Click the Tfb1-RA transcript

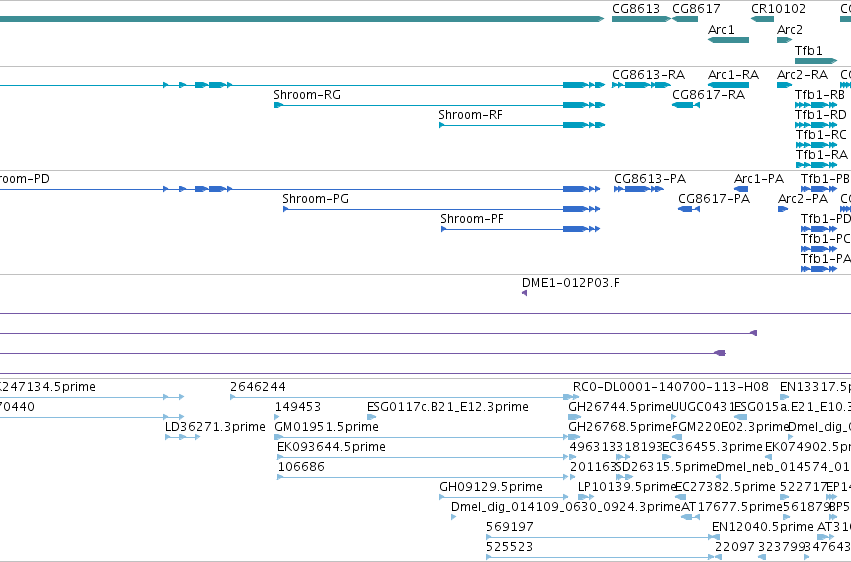816,165
